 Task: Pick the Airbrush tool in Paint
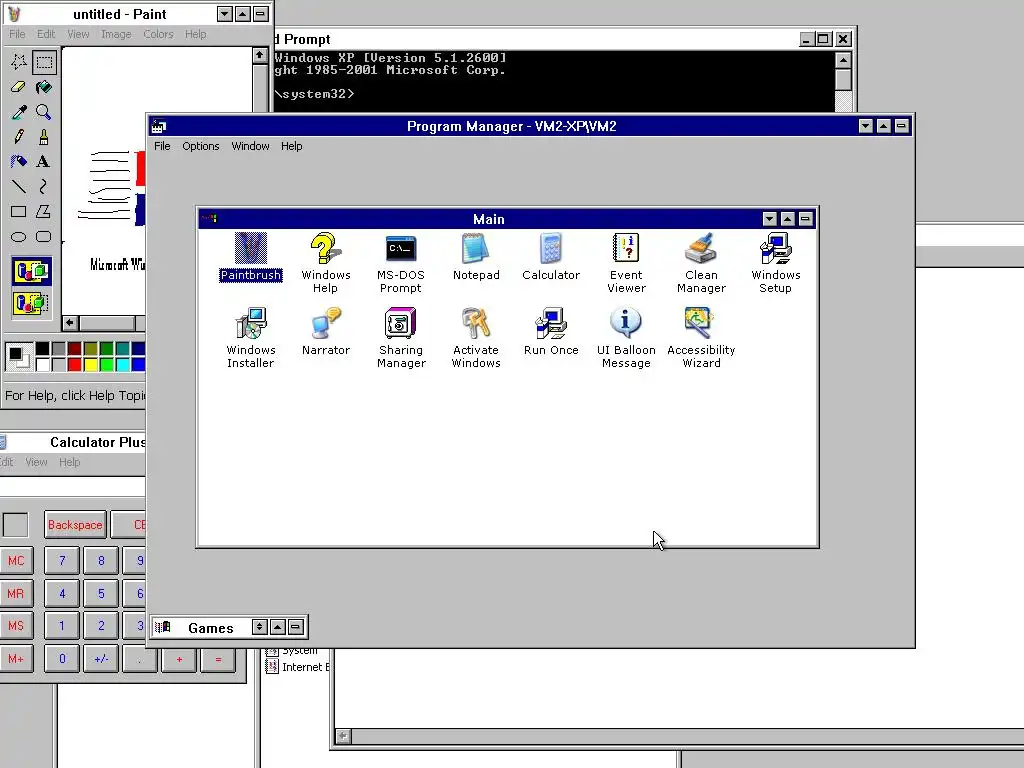(x=19, y=161)
